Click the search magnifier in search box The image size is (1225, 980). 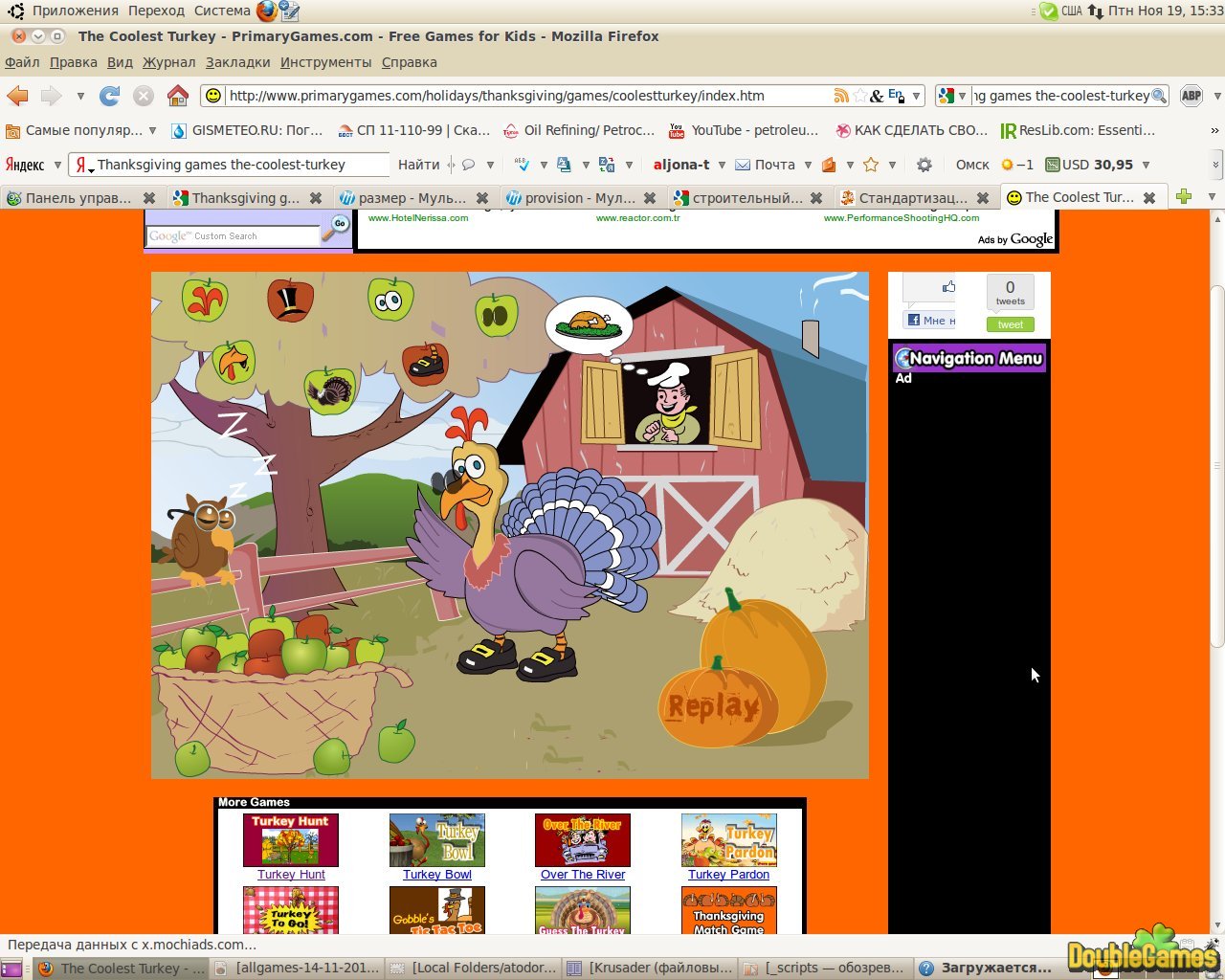[1159, 96]
